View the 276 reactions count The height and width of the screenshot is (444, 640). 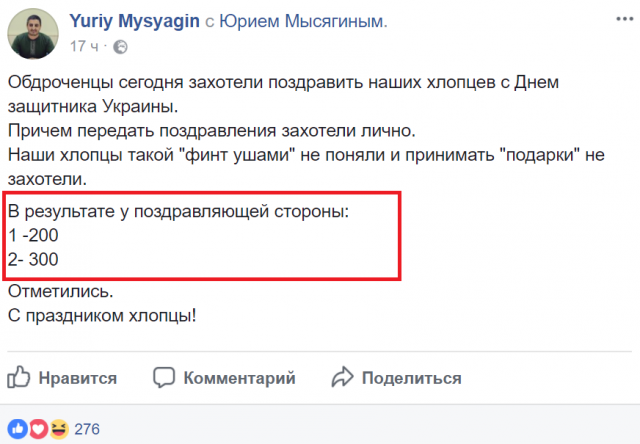[87, 429]
